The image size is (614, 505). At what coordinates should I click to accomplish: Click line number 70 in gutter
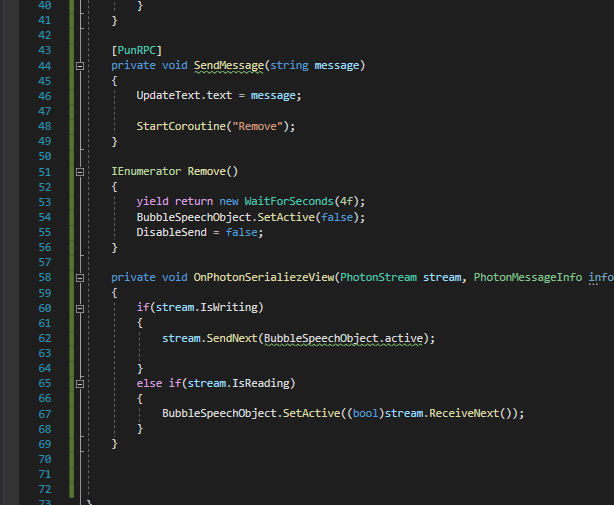45,459
